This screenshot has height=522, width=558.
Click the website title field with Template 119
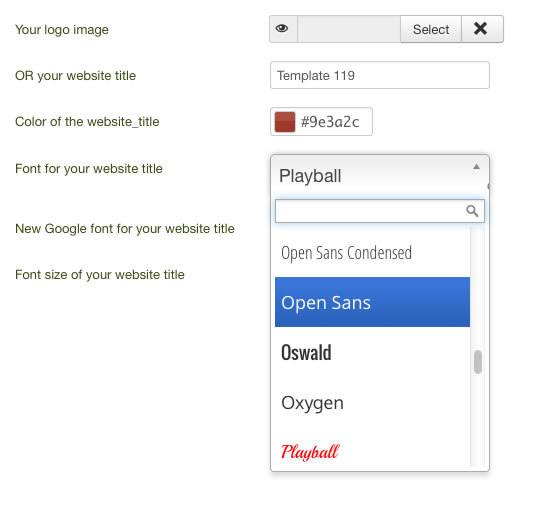[380, 75]
